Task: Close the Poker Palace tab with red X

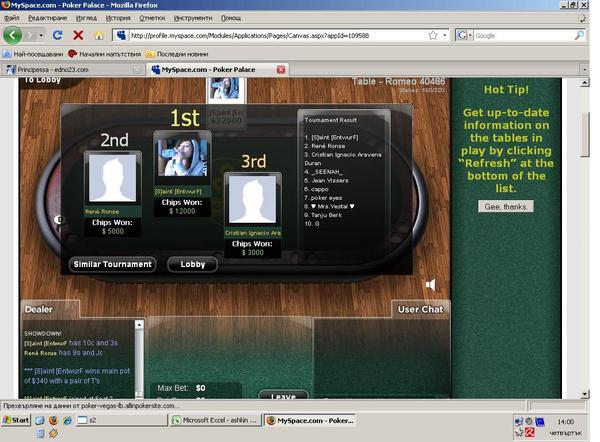Action: (x=281, y=70)
